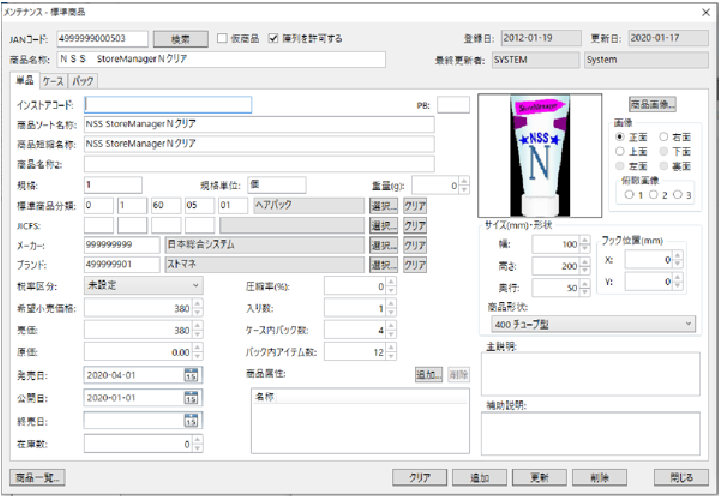Image resolution: width=720 pixels, height=497 pixels.
Task: Open the 商品画像 image chooser button
Action: (654, 103)
